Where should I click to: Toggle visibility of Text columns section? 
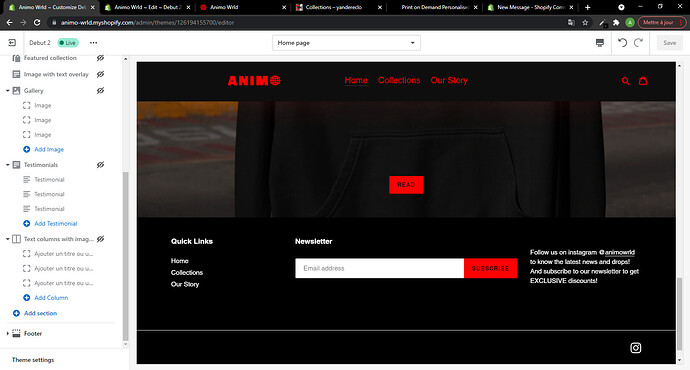pyautogui.click(x=100, y=239)
